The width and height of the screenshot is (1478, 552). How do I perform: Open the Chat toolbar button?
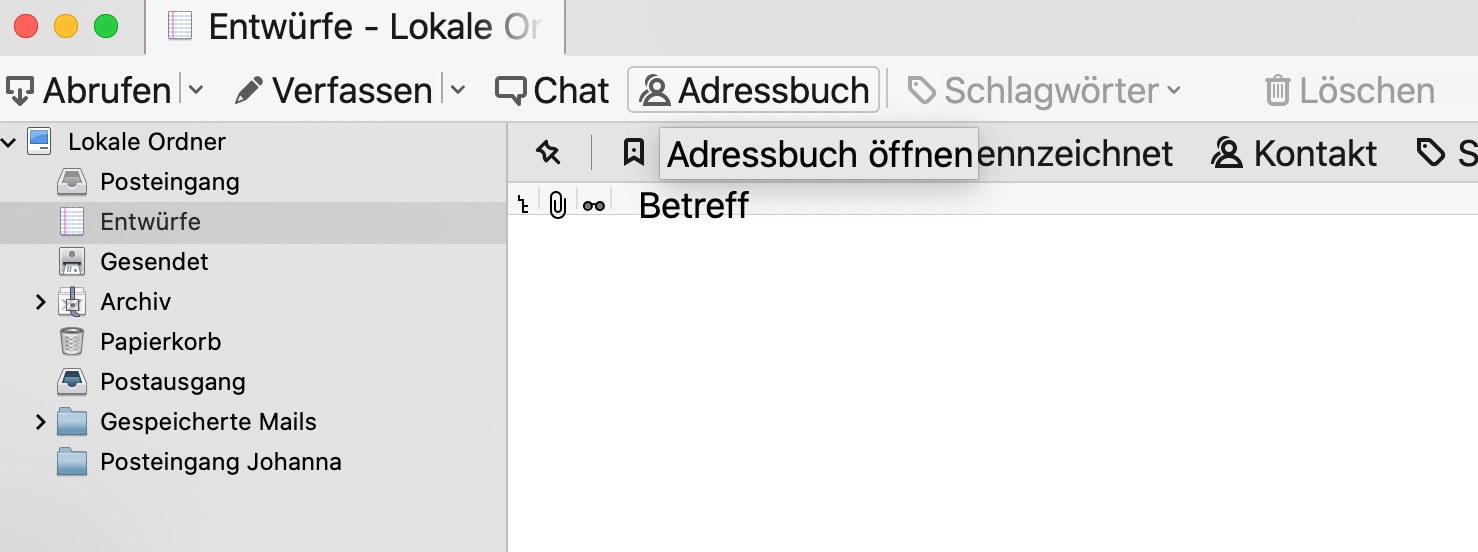[552, 91]
